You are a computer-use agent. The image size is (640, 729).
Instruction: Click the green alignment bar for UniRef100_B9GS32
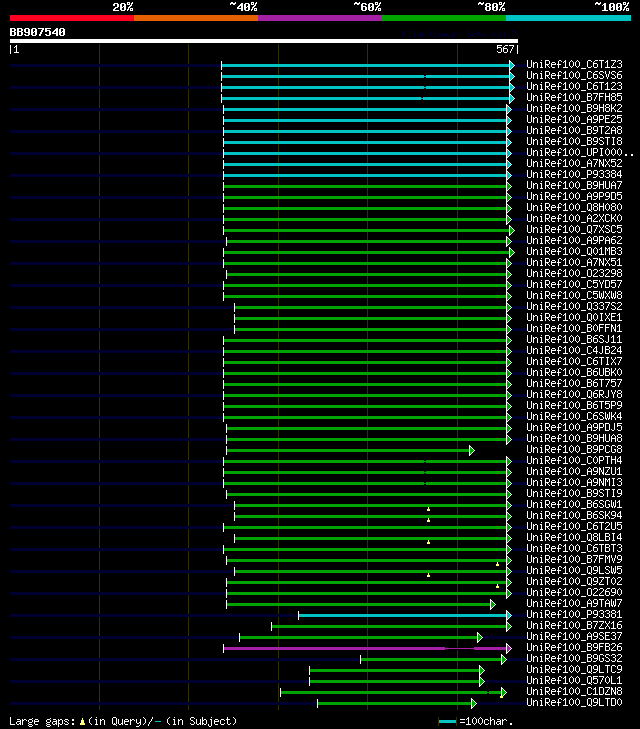point(431,659)
